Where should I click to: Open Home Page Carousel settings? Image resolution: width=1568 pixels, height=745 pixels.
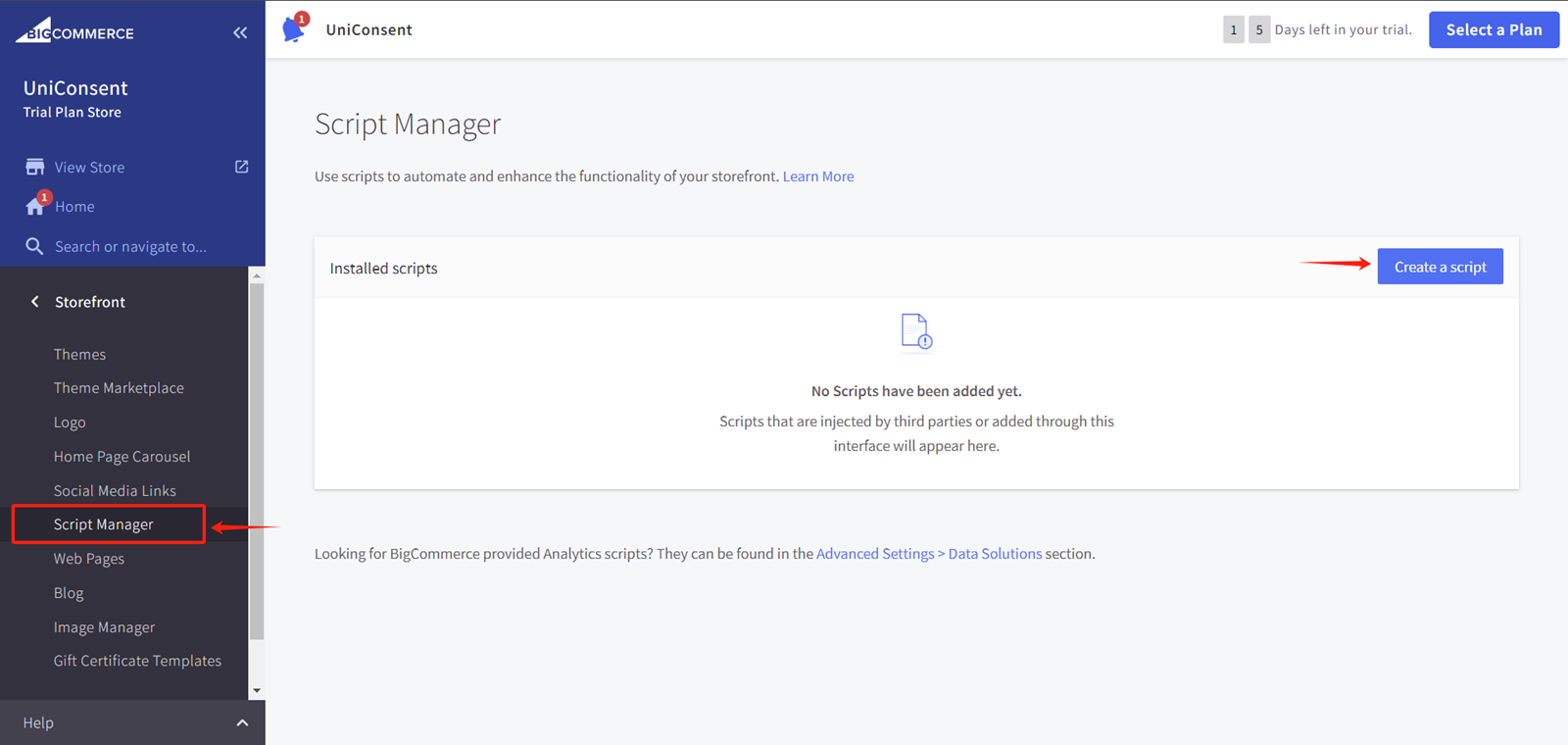click(x=122, y=457)
